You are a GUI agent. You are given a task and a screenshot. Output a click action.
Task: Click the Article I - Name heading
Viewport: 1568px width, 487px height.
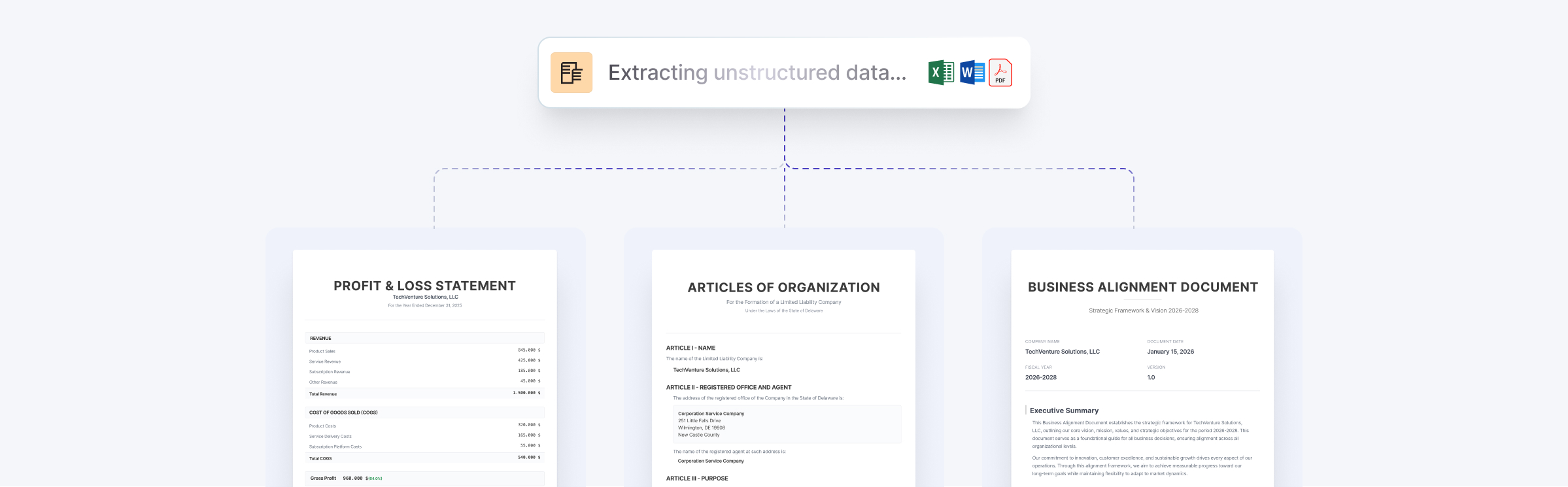coord(690,348)
